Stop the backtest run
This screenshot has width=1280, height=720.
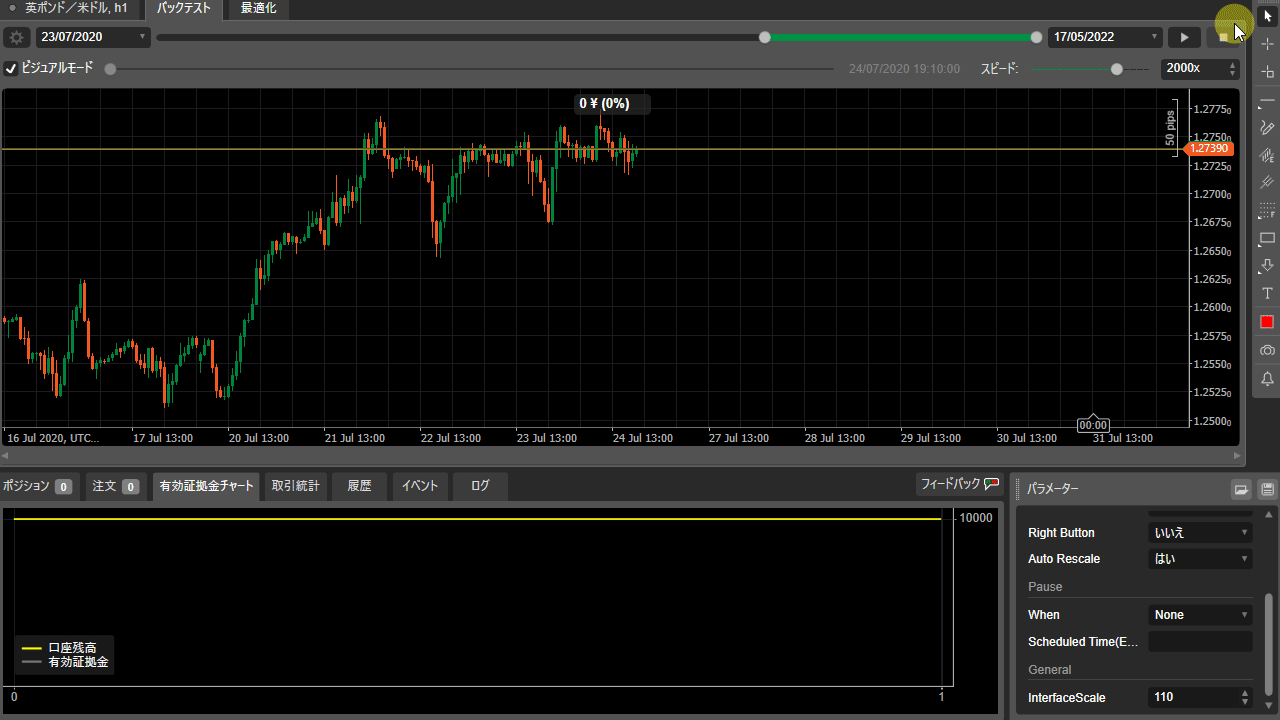click(1223, 37)
